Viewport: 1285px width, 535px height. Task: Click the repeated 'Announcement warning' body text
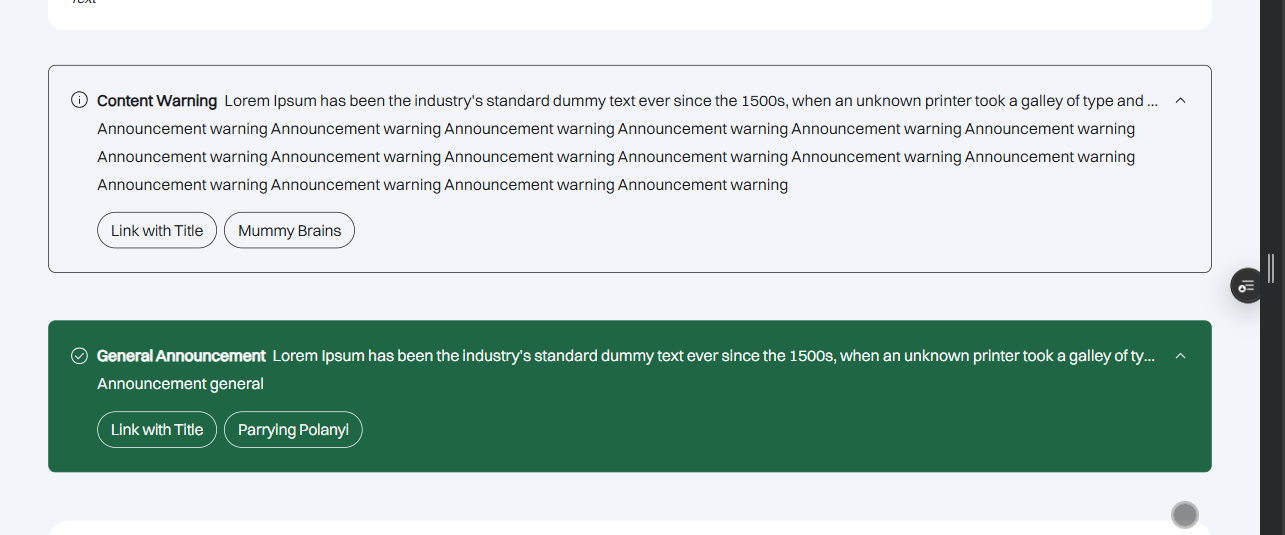615,157
